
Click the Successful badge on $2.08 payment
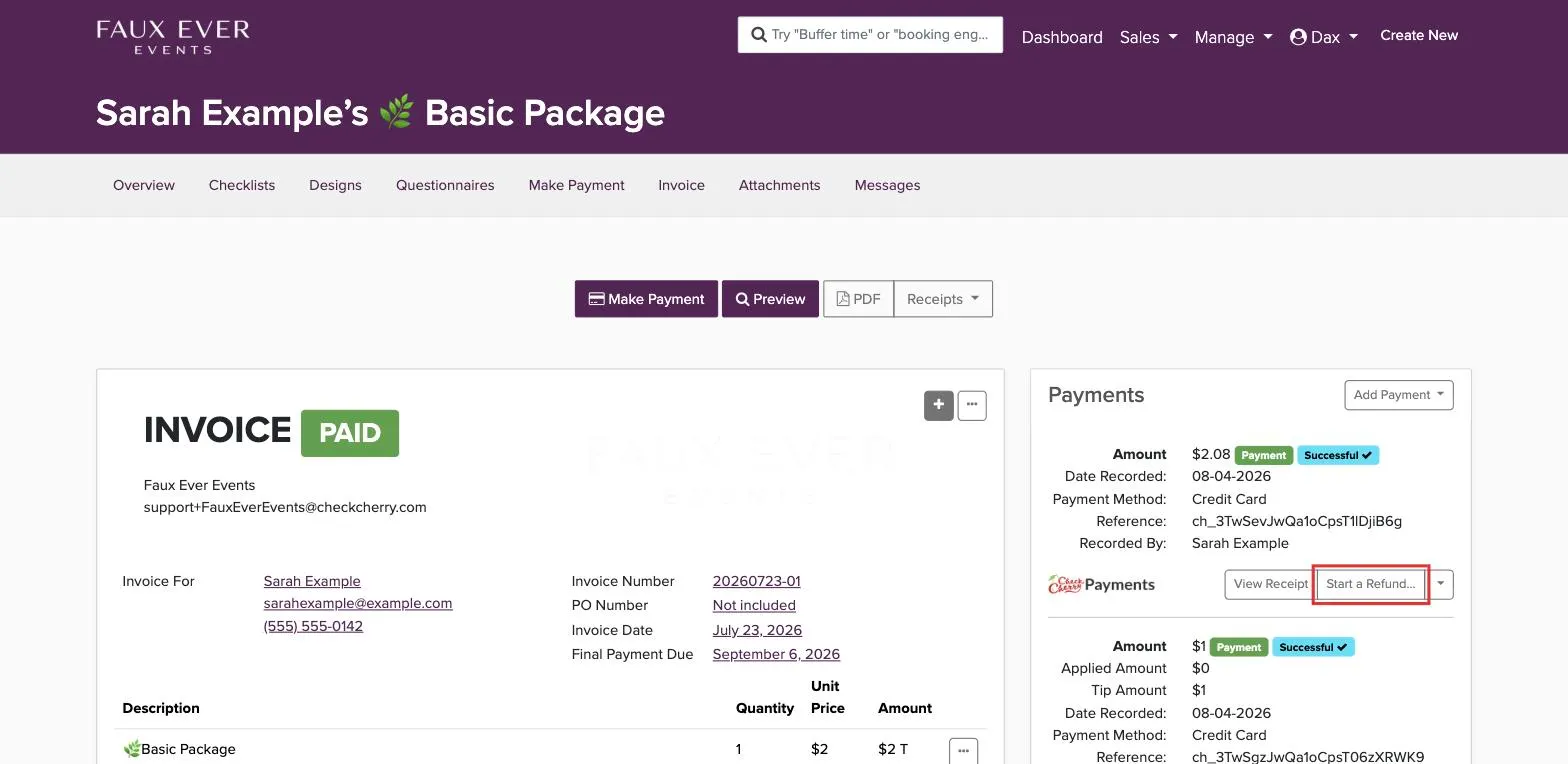point(1337,455)
